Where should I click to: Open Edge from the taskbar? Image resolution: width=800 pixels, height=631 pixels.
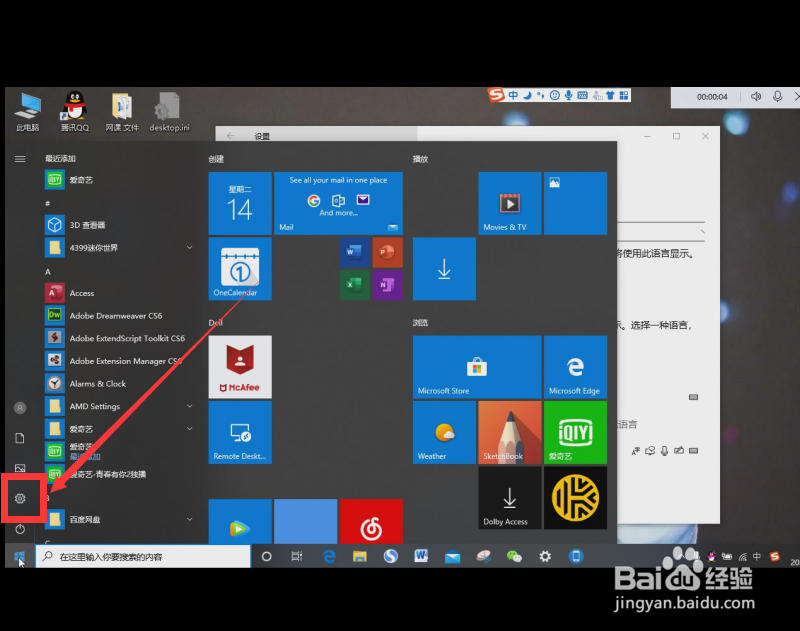[329, 557]
